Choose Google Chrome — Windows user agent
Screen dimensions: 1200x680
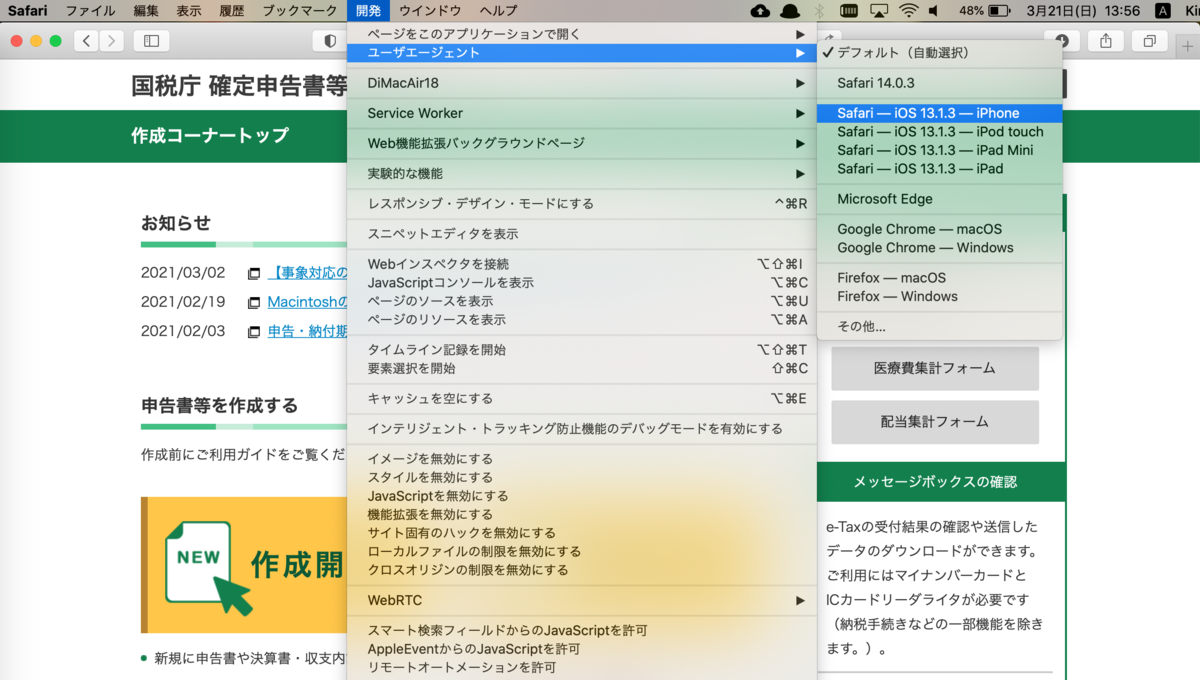[x=940, y=248]
